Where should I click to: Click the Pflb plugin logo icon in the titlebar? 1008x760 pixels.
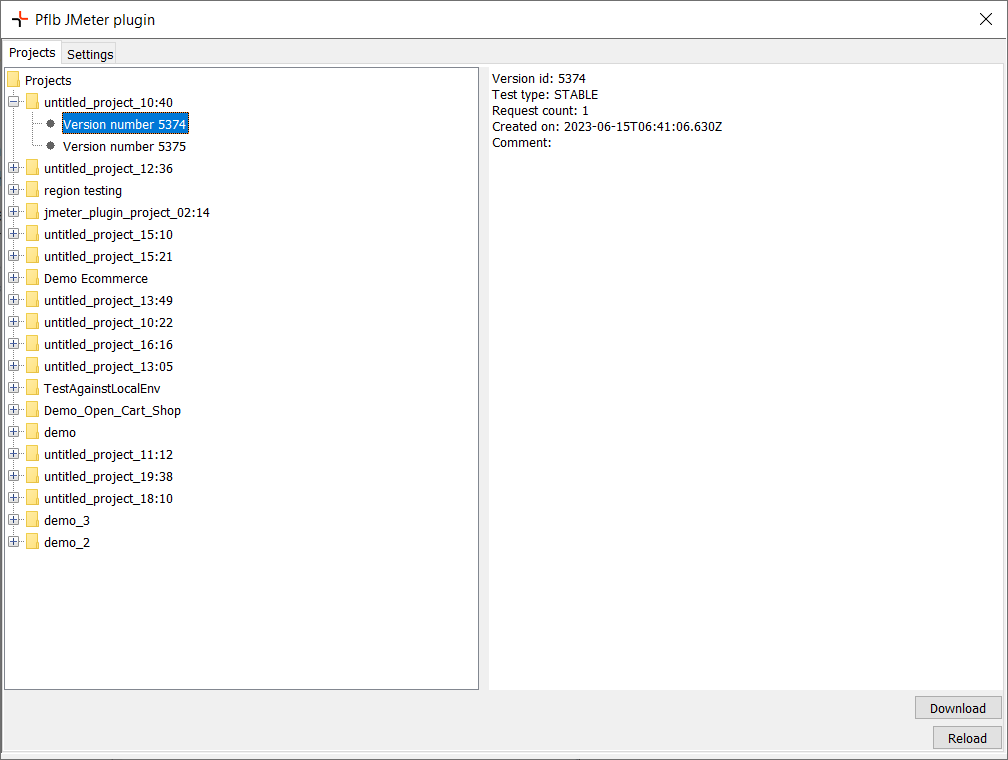coord(21,19)
